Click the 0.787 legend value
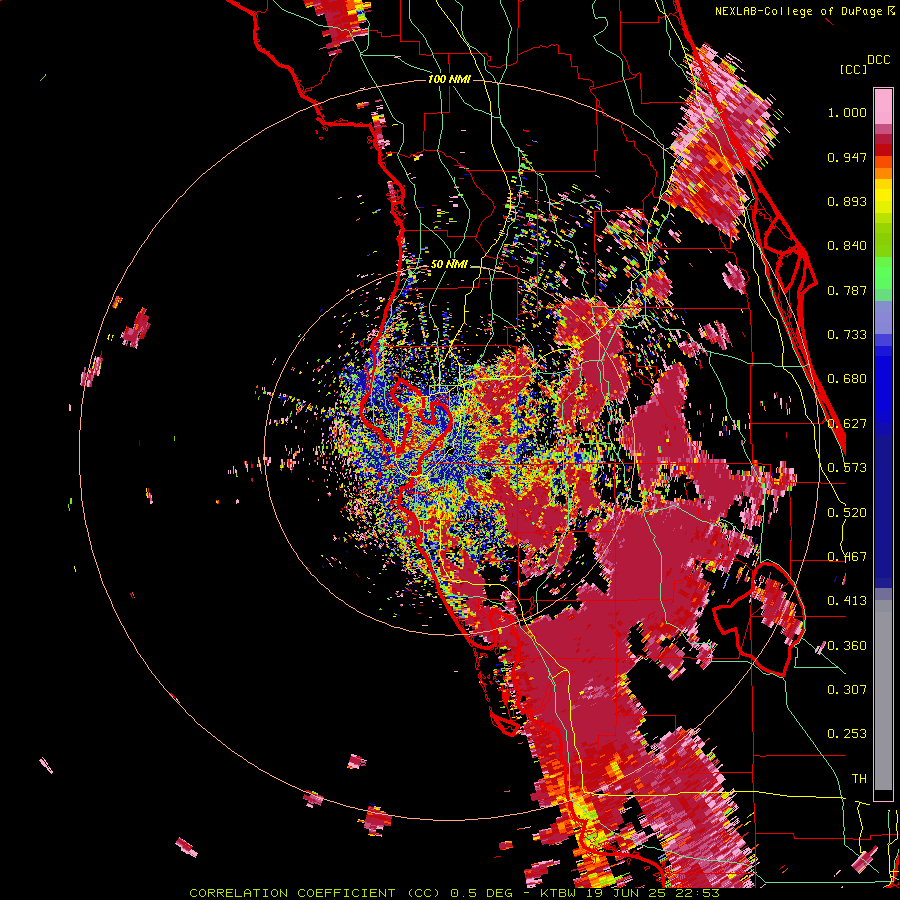The image size is (900, 900). [x=847, y=290]
